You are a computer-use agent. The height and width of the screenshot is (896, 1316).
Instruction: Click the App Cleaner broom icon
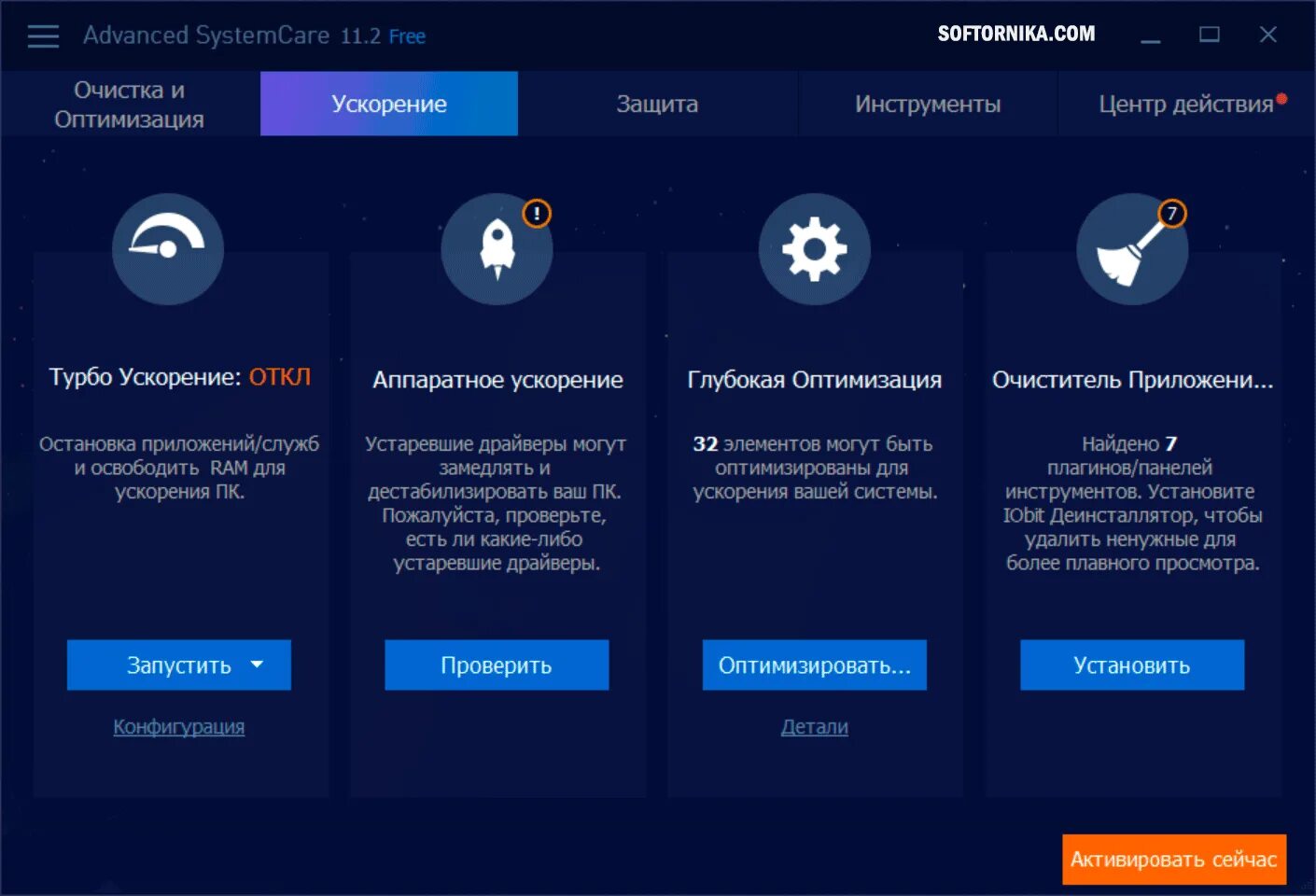pyautogui.click(x=1132, y=249)
